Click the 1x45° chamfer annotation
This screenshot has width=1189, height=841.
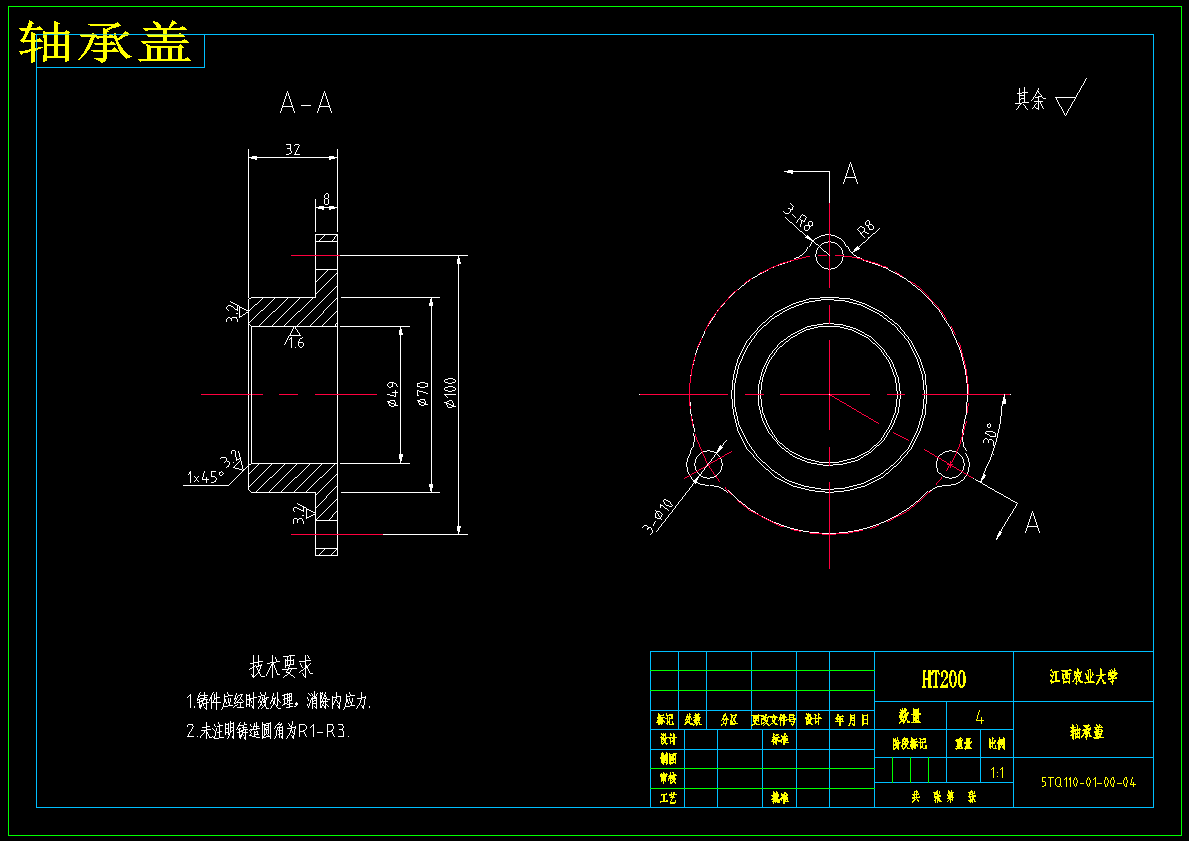tap(205, 477)
